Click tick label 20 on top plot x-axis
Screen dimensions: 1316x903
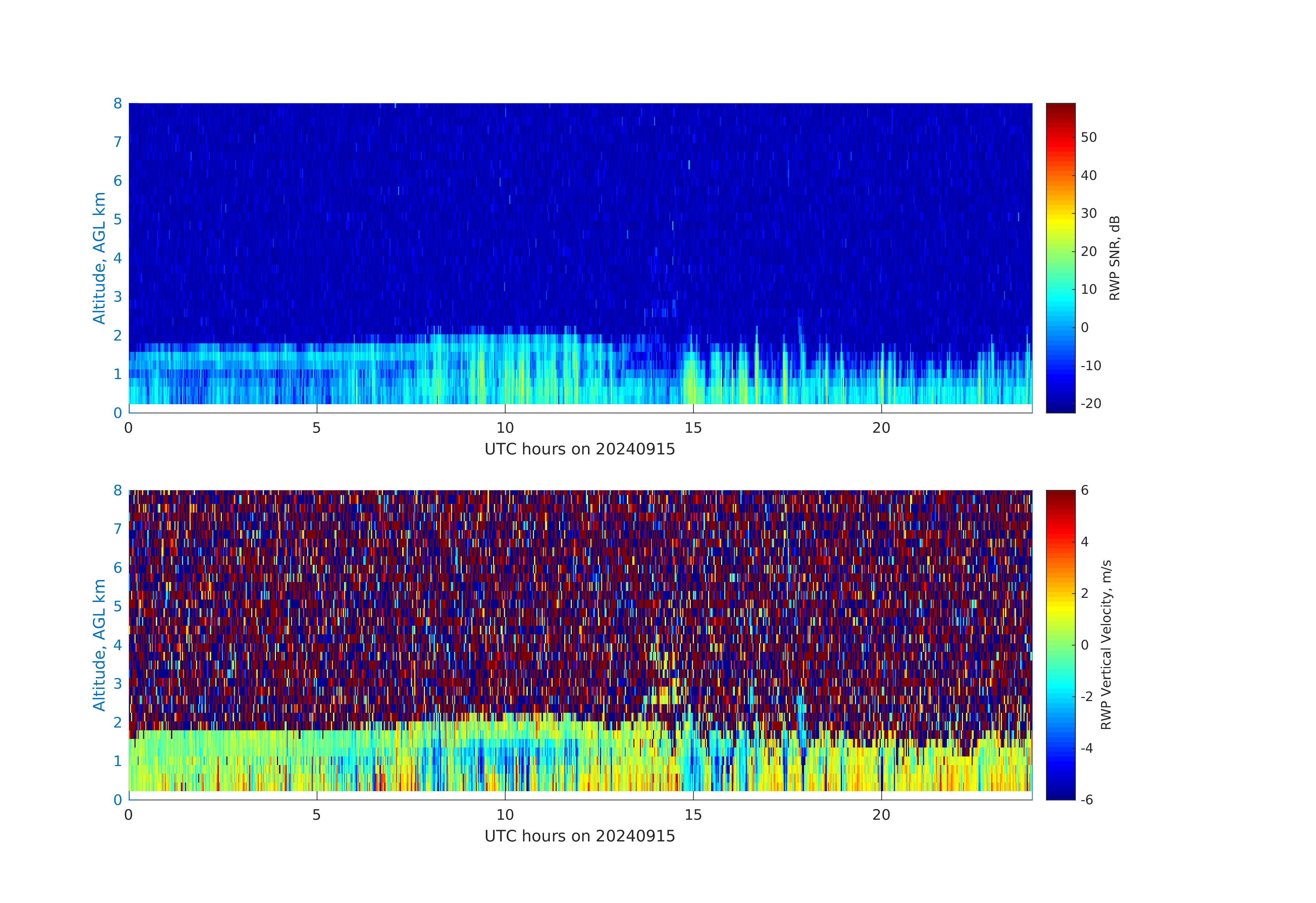click(881, 428)
